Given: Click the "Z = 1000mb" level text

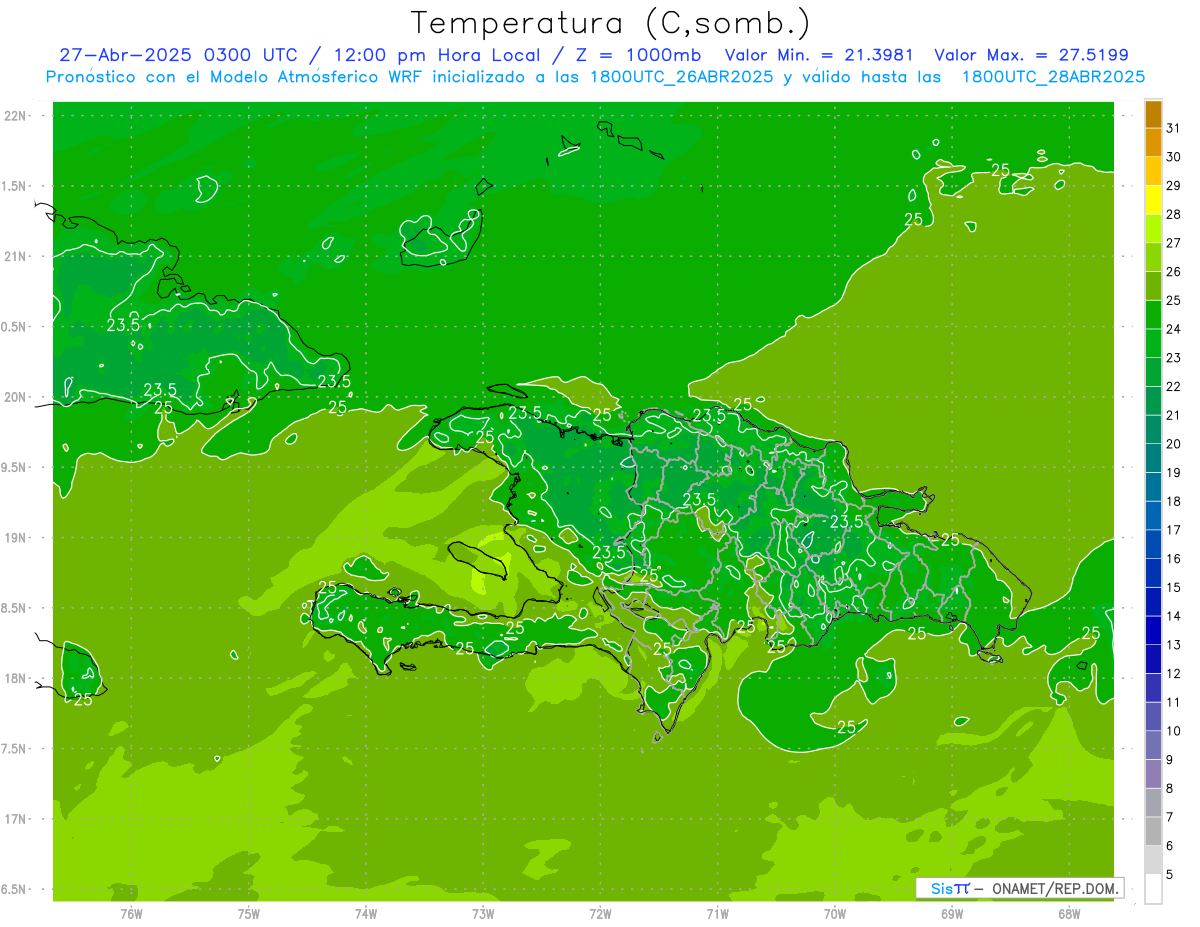Looking at the screenshot, I should coord(633,55).
